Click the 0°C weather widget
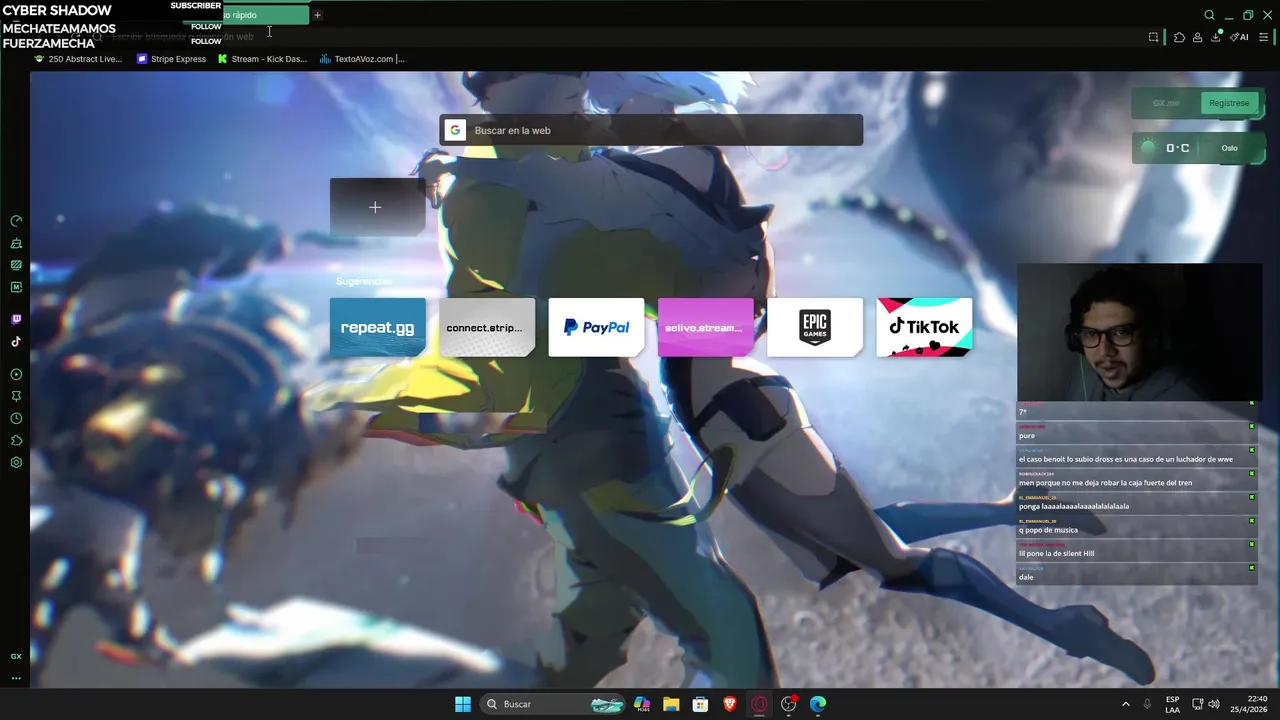Viewport: 1280px width, 720px height. click(1198, 148)
